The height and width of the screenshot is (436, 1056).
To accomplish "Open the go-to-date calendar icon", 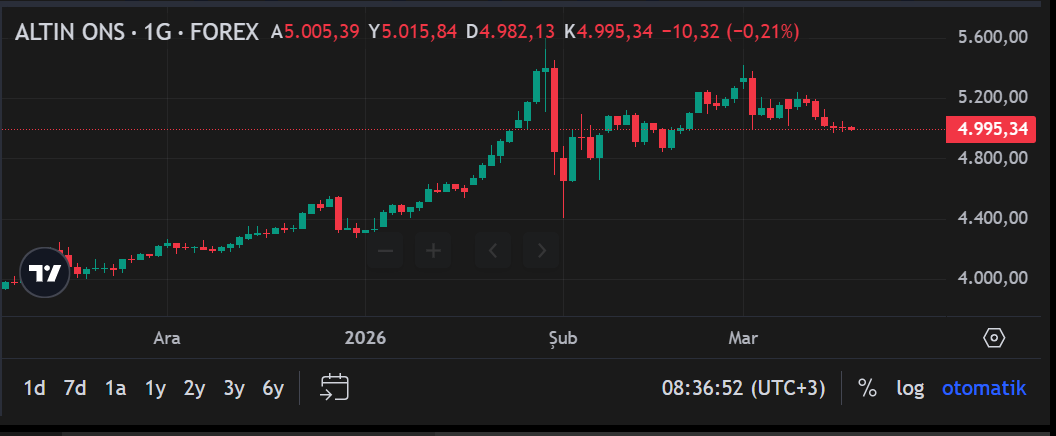I will pyautogui.click(x=334, y=388).
